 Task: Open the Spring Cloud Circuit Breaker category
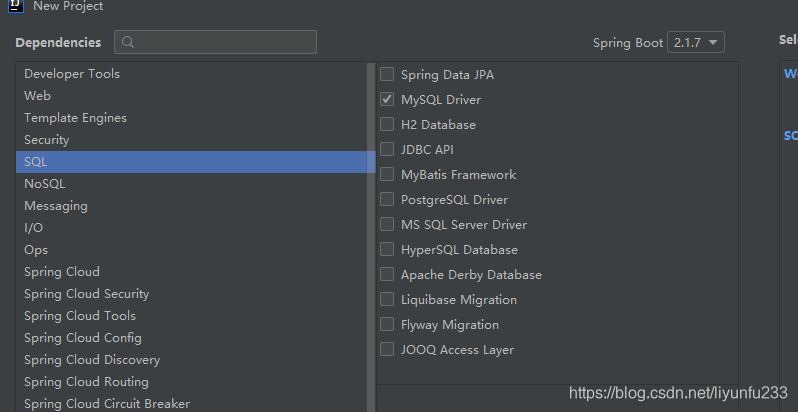tap(191, 403)
